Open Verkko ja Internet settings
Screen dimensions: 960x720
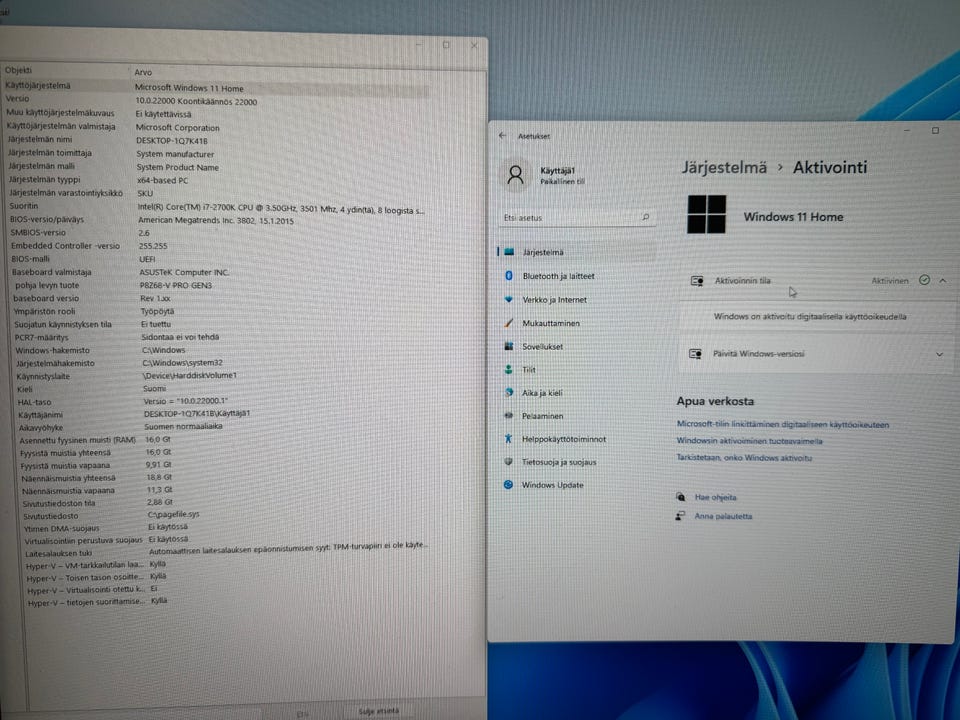coord(577,299)
